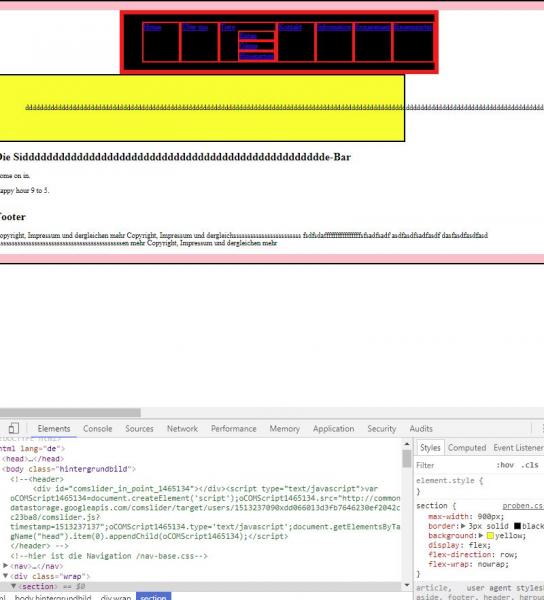Image resolution: width=544 pixels, height=600 pixels.
Task: Select the Styles sidebar tab
Action: 430,448
